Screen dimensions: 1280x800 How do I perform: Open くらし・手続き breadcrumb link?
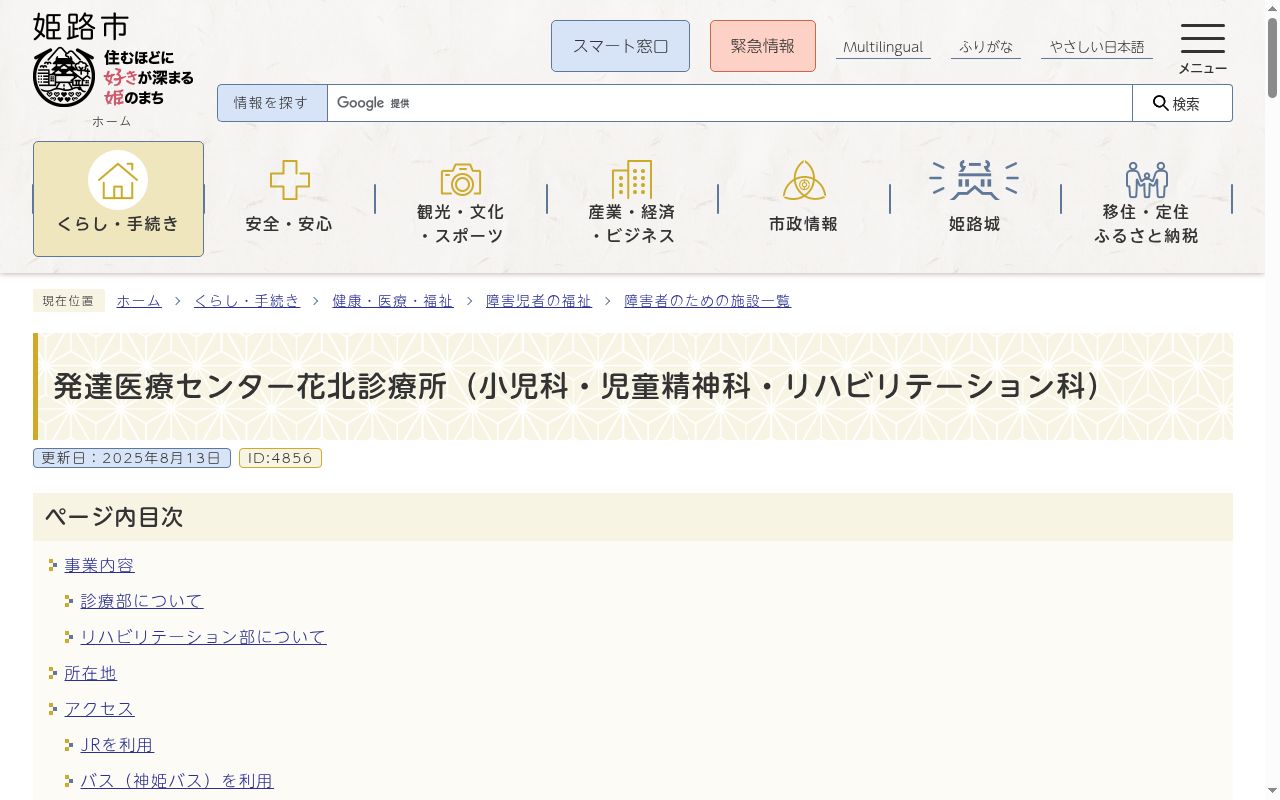pyautogui.click(x=247, y=301)
